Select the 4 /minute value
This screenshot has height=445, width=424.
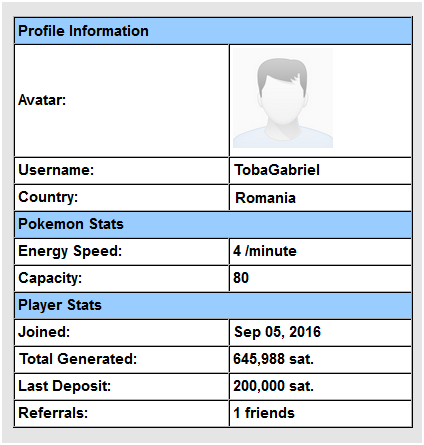coord(265,251)
